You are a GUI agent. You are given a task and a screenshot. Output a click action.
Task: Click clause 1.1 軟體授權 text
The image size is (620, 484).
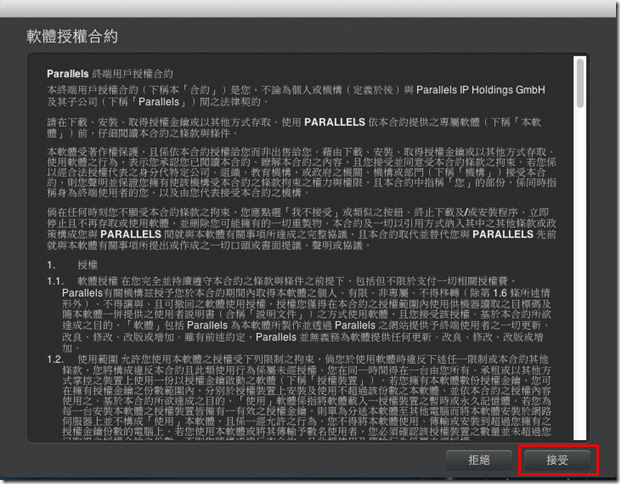point(299,315)
